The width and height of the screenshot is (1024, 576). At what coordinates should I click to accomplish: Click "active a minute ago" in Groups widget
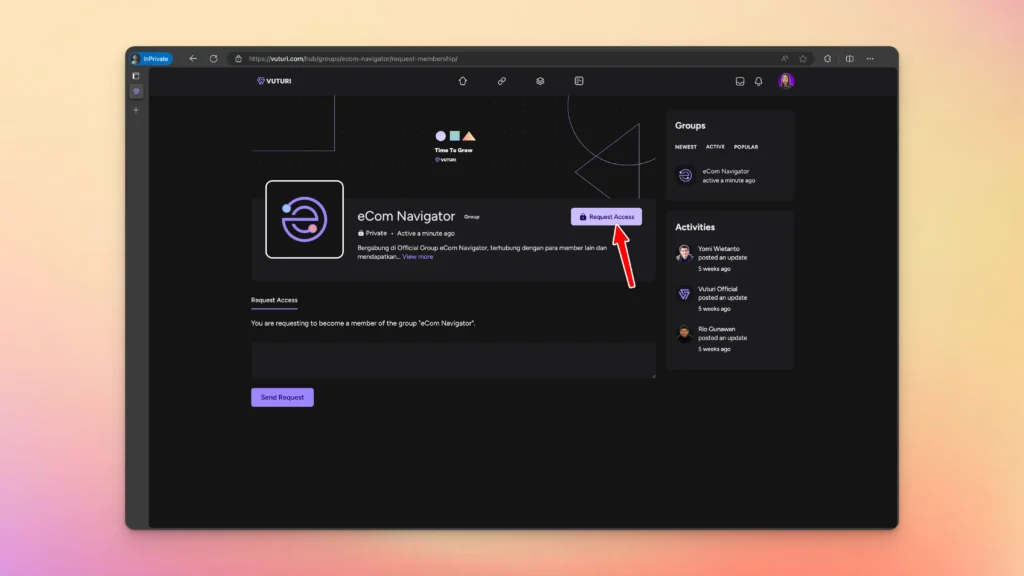coord(729,180)
